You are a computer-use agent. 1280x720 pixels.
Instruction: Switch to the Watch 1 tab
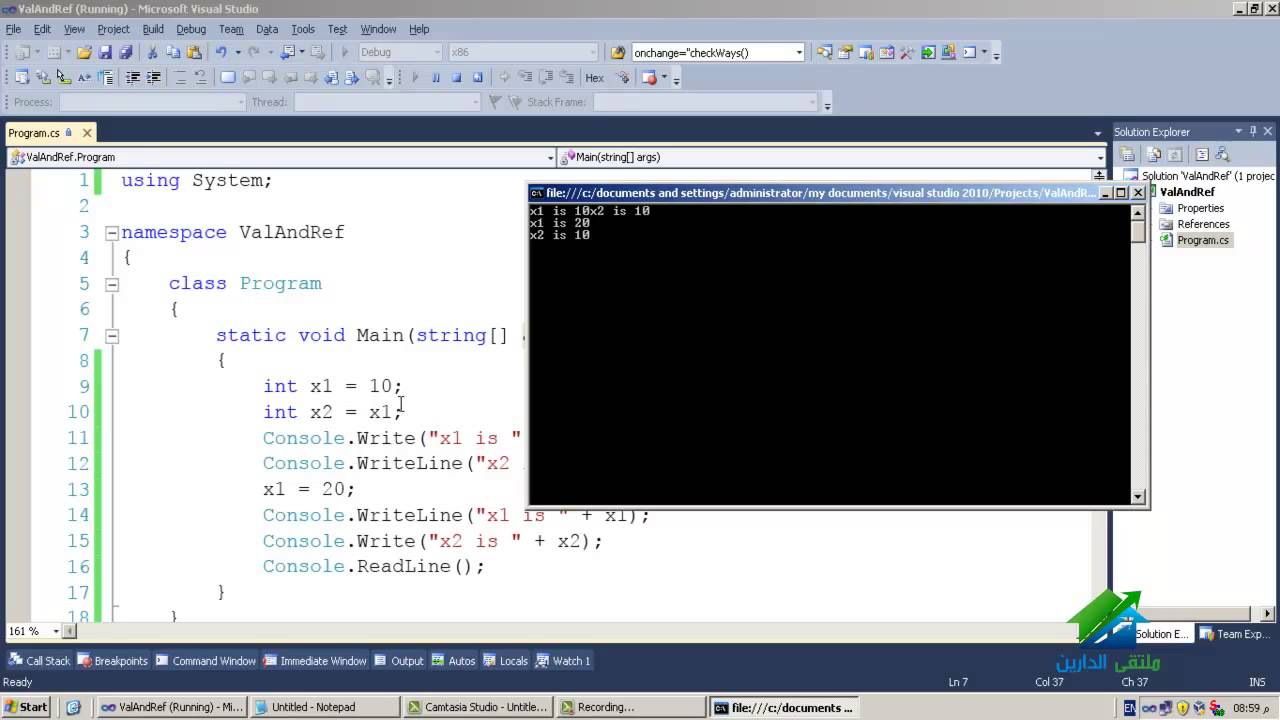(x=563, y=660)
